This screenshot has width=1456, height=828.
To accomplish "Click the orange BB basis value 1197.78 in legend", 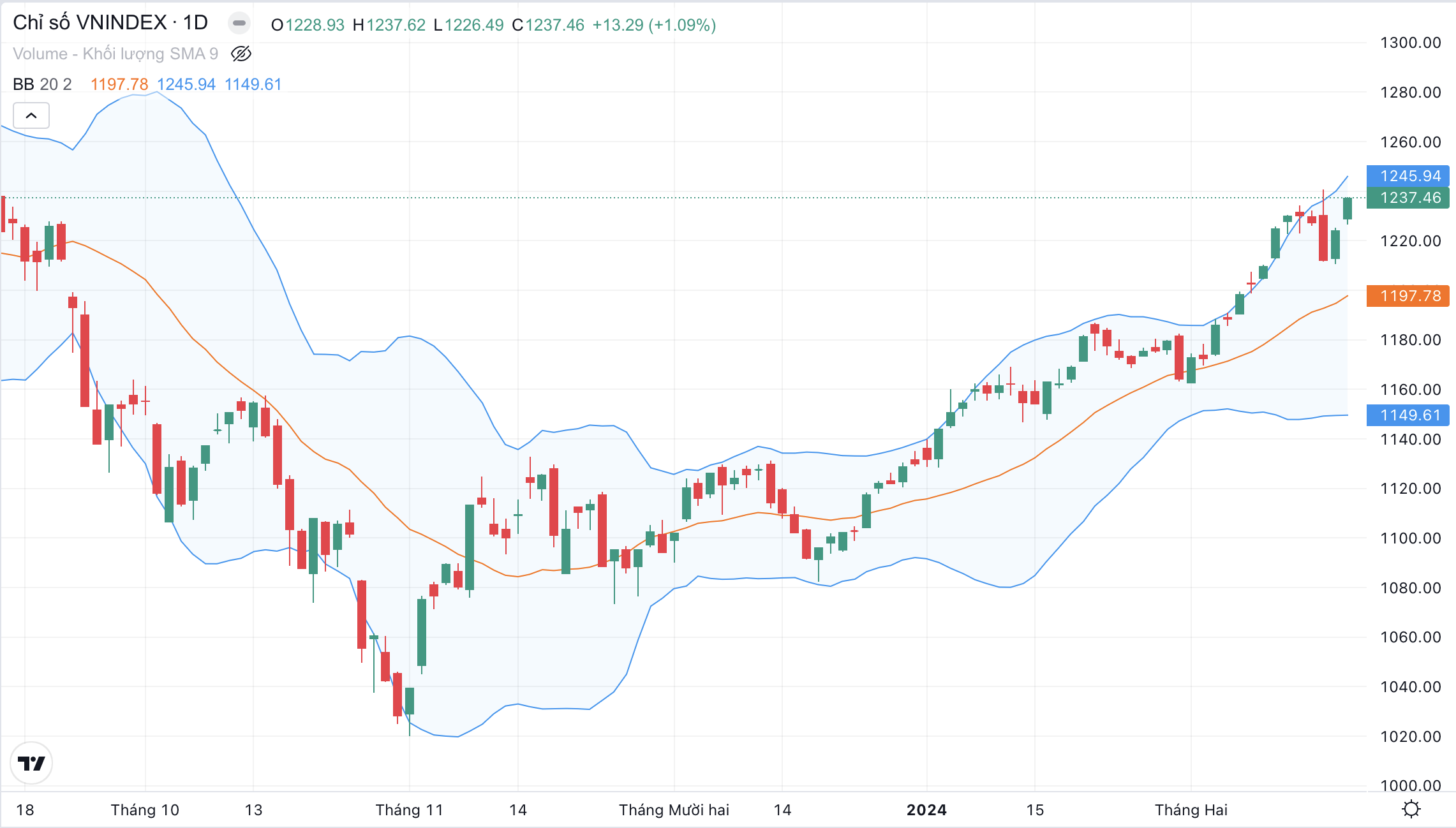I will coord(119,84).
